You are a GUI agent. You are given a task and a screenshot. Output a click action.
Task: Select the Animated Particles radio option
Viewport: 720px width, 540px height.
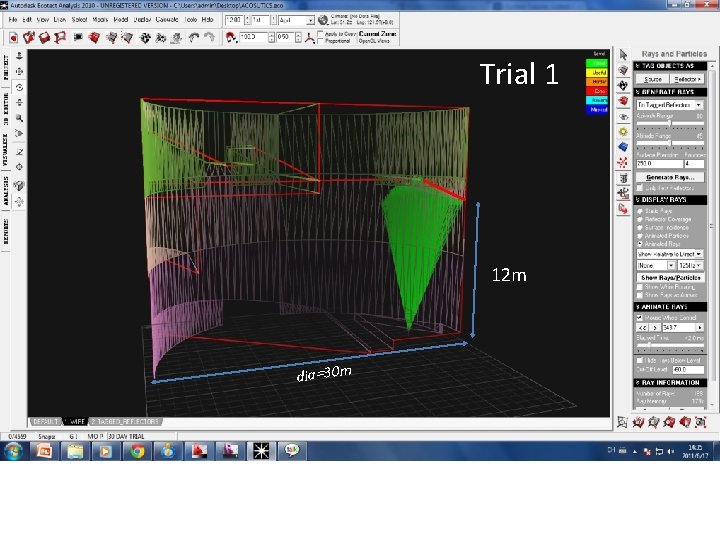pyautogui.click(x=640, y=236)
